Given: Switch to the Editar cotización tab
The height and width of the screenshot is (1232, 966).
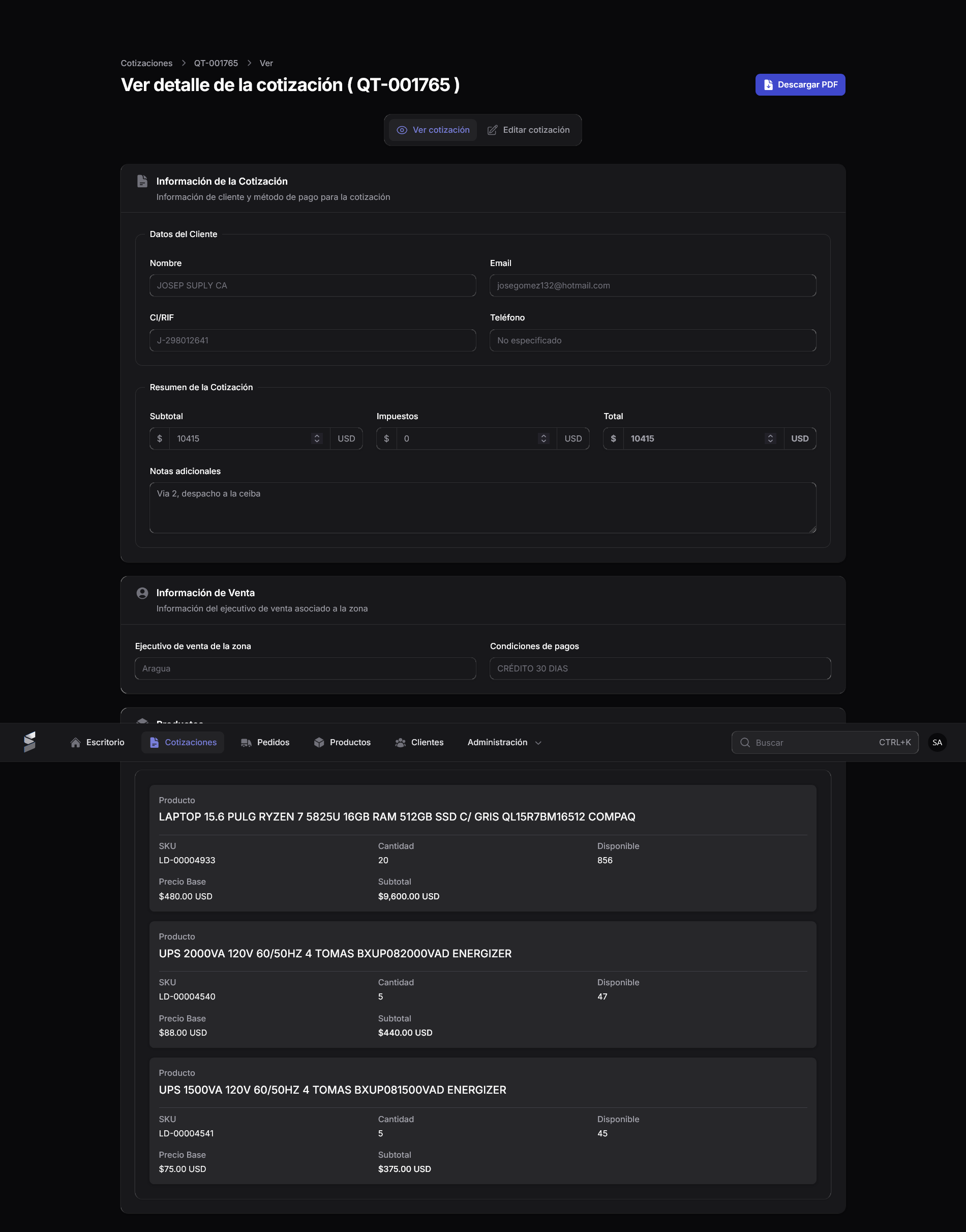Looking at the screenshot, I should pyautogui.click(x=529, y=130).
